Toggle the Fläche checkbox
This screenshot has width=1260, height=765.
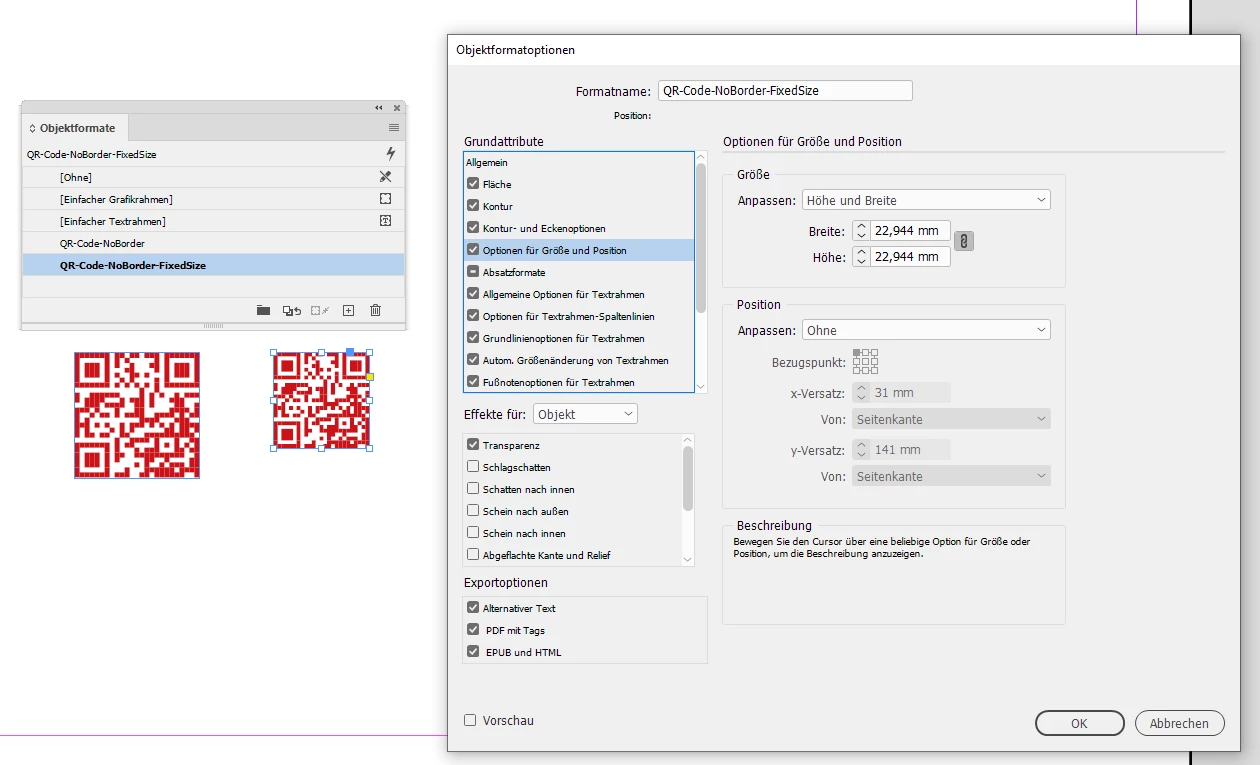(473, 184)
